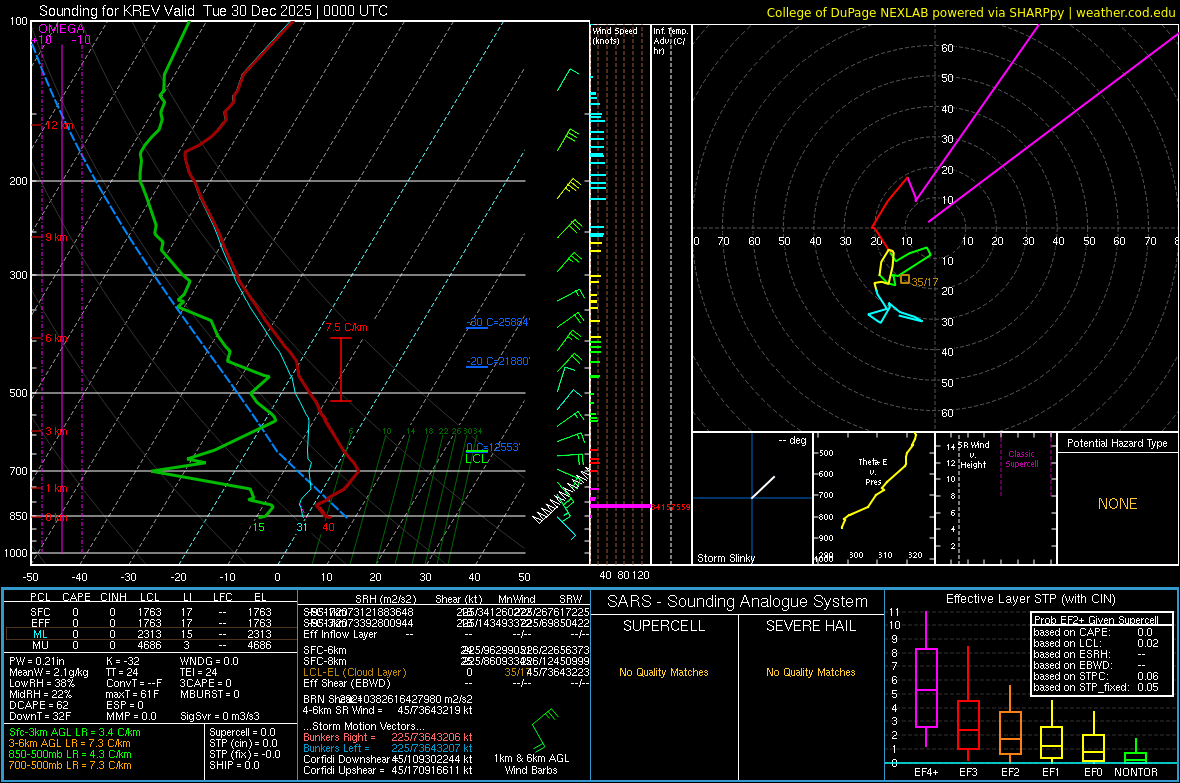Screen dimensions: 1180x783
Task: Select the highlighted ML parcel row
Action: pyautogui.click(x=151, y=634)
